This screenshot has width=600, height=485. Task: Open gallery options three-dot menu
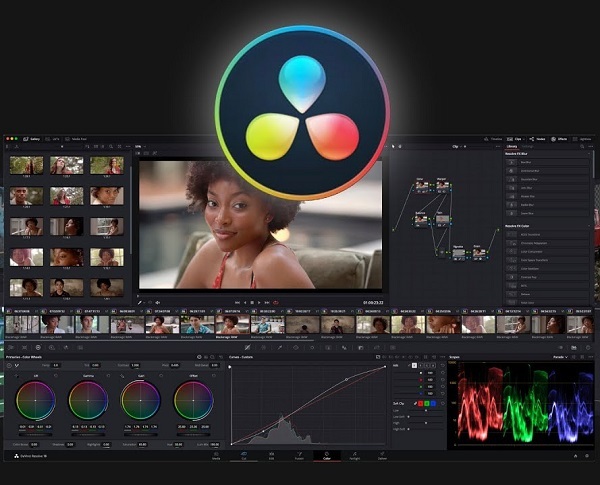point(128,146)
